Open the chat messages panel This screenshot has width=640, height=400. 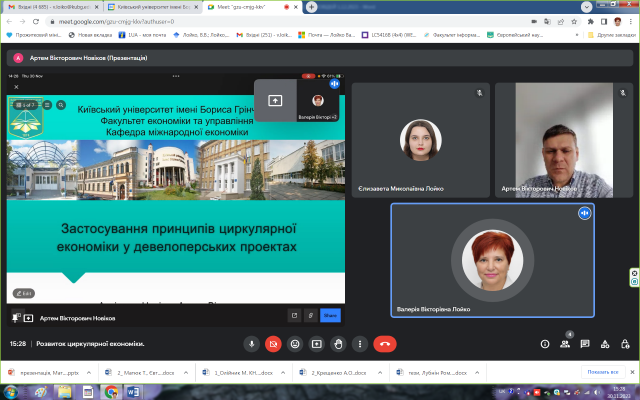pyautogui.click(x=584, y=343)
